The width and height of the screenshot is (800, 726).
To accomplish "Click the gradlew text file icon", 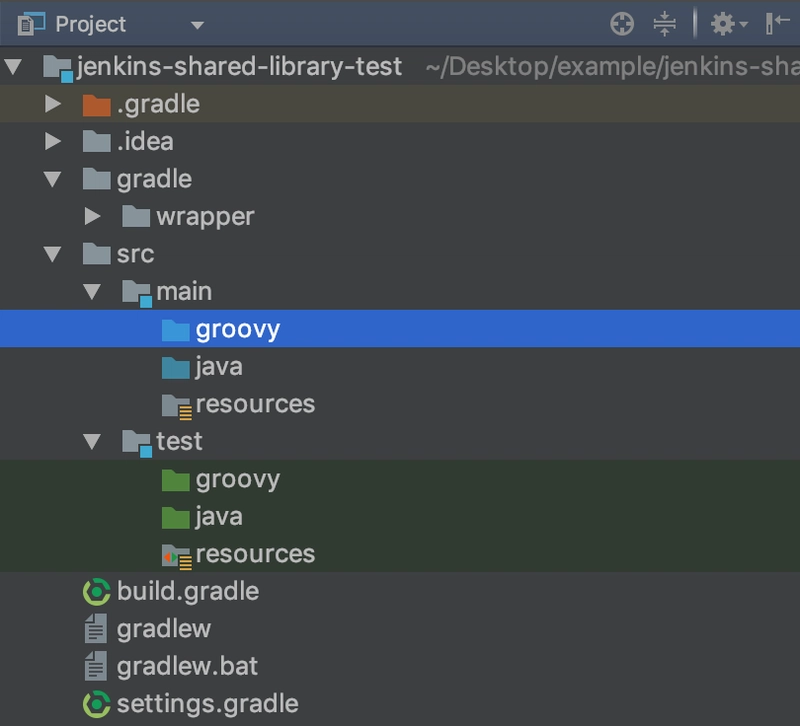I will point(96,629).
